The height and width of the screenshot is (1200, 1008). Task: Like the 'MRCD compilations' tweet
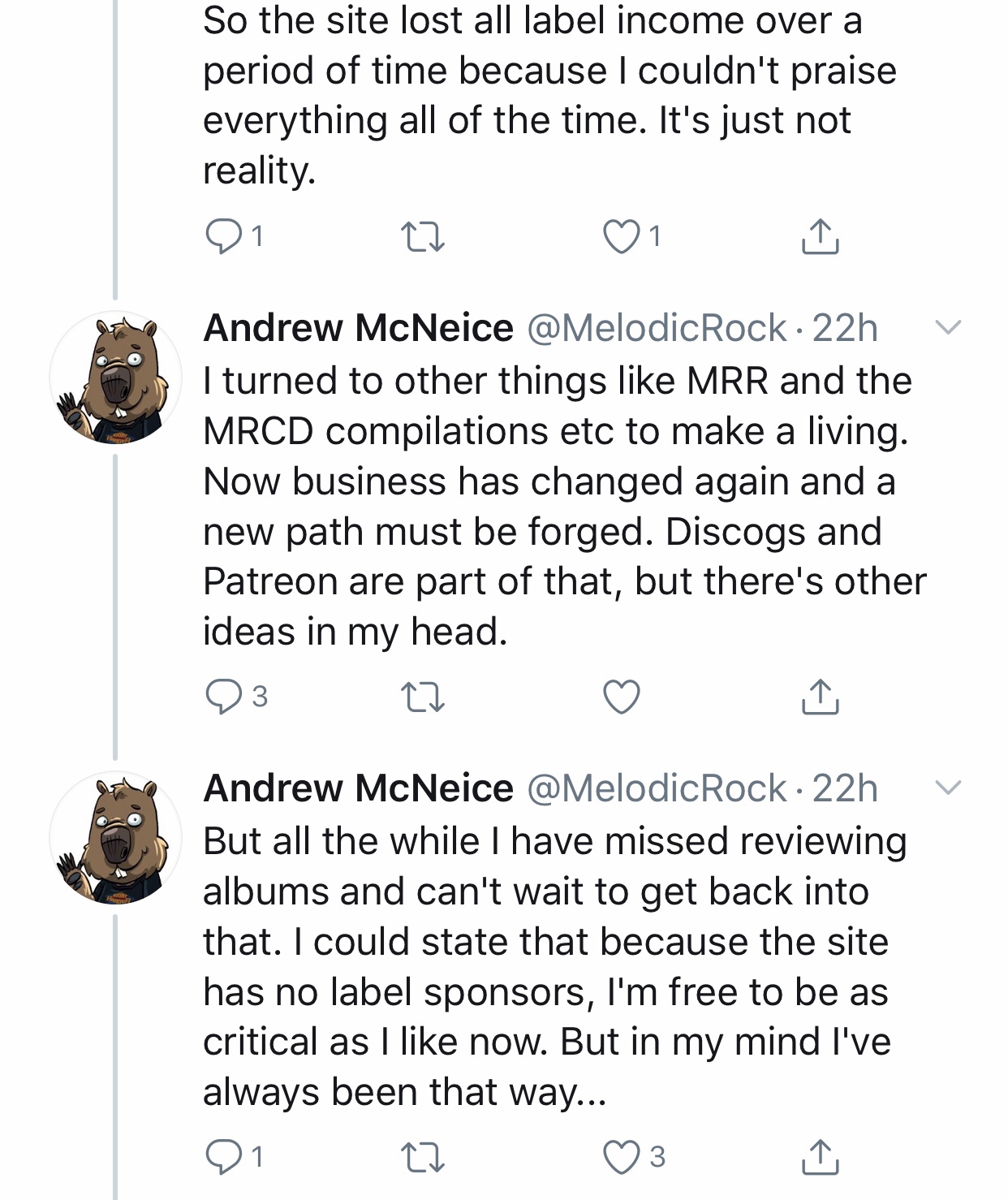(x=622, y=697)
